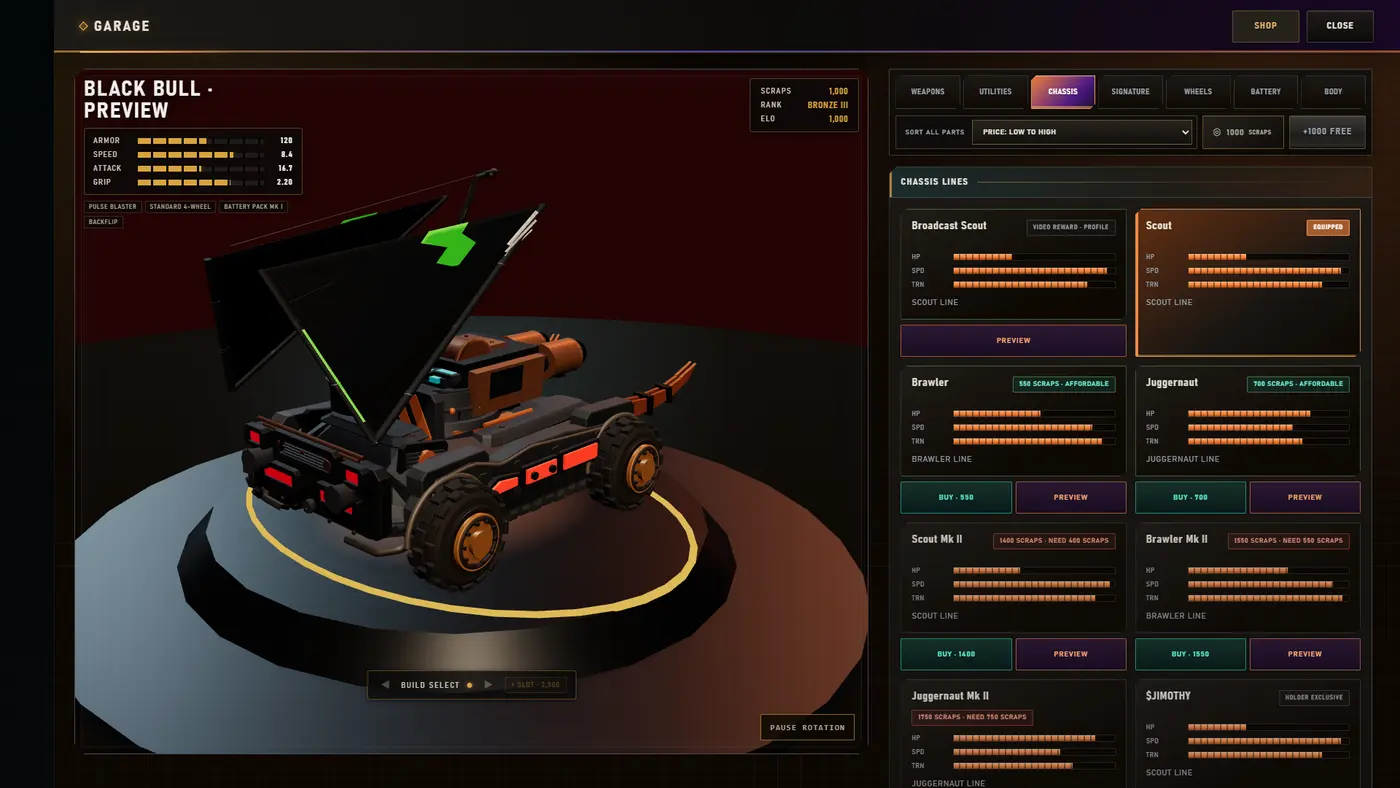Select the next build arrow in Build Select
1400x788 pixels.
pos(488,685)
